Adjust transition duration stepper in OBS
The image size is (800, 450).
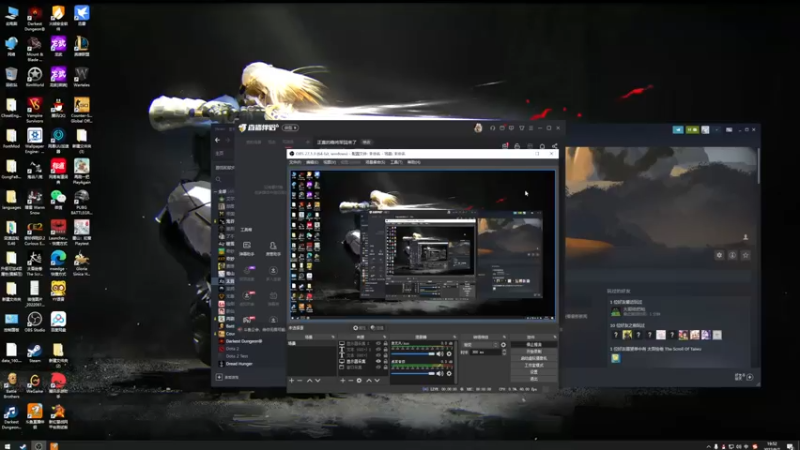[x=504, y=352]
